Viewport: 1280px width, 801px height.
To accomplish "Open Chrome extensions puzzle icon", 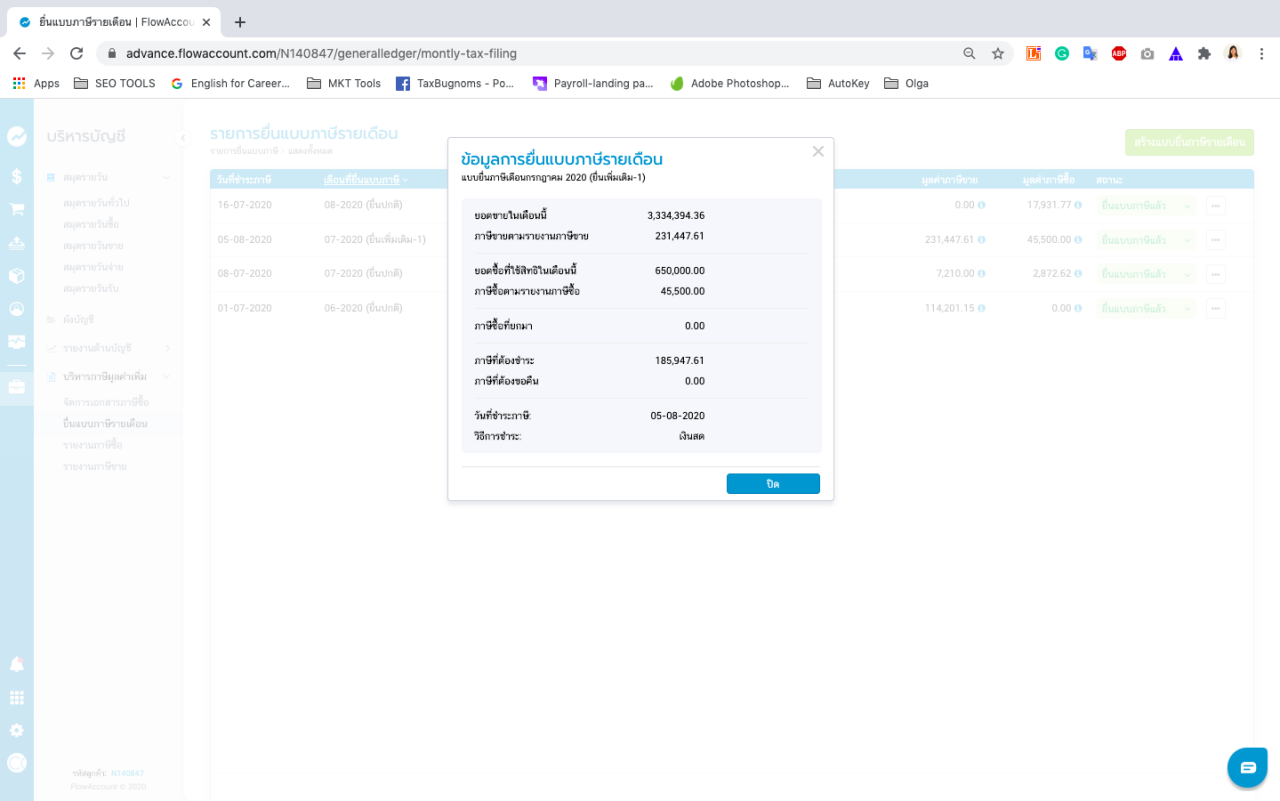I will point(1204,54).
